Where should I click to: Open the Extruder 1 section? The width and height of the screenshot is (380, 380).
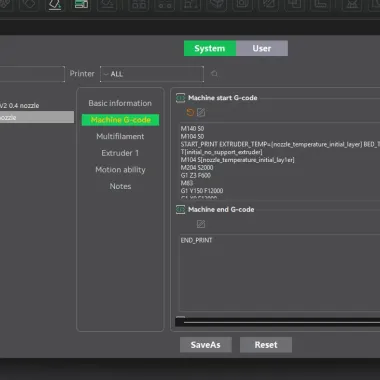click(120, 153)
